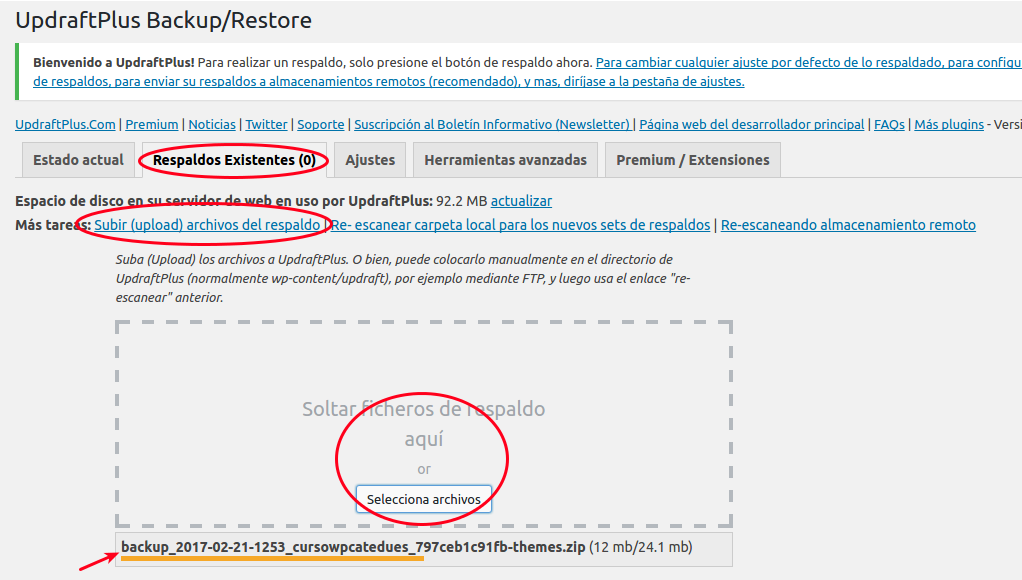Click the (12 mb/24.1 mb) upload size text
The height and width of the screenshot is (580, 1022).
[x=641, y=547]
